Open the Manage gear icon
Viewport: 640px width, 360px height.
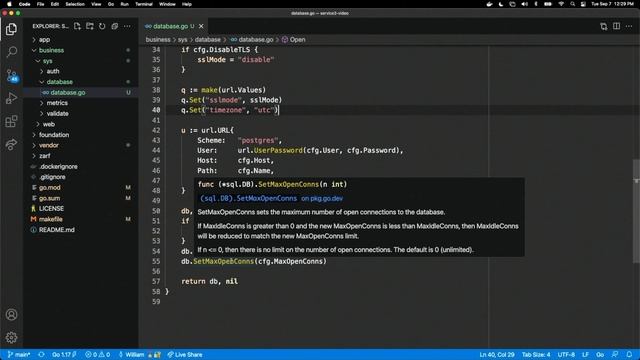coord(11,338)
